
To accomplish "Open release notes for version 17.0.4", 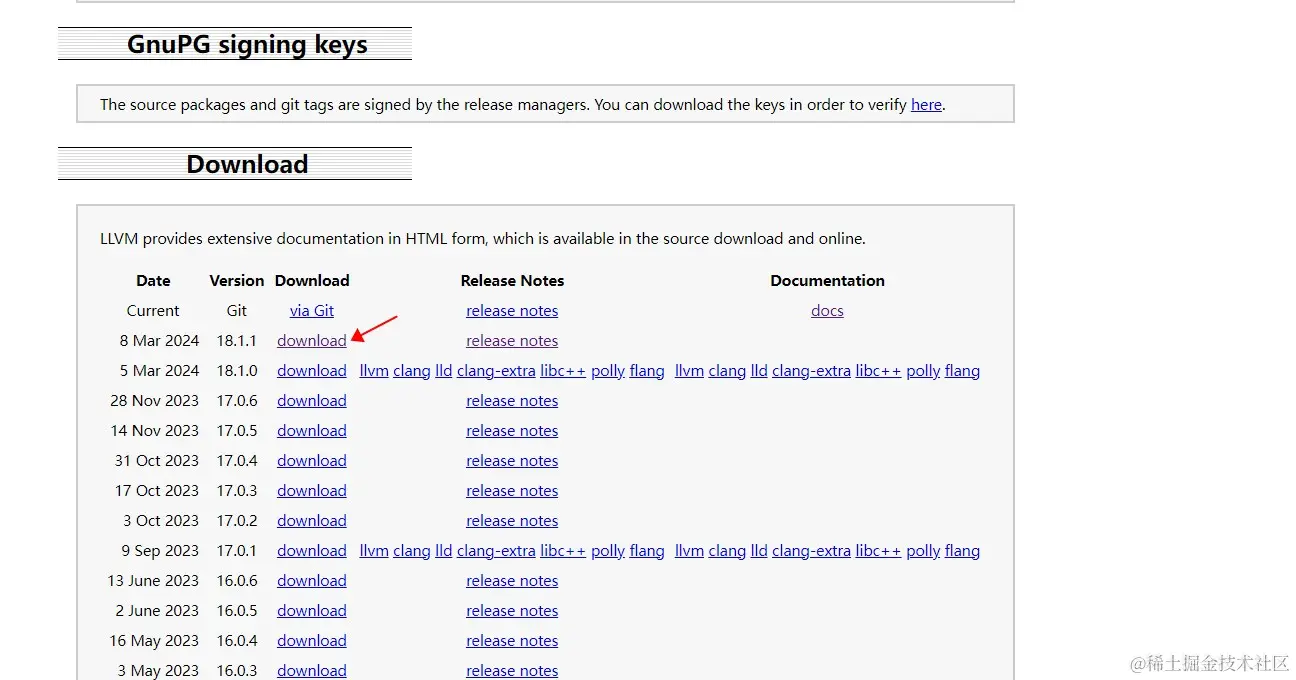I will coord(512,461).
